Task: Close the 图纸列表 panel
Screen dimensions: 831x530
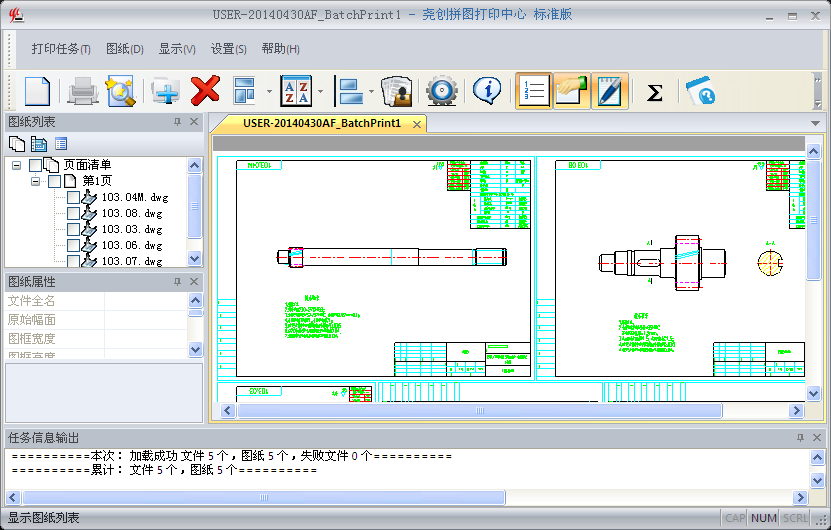Action: (x=194, y=122)
